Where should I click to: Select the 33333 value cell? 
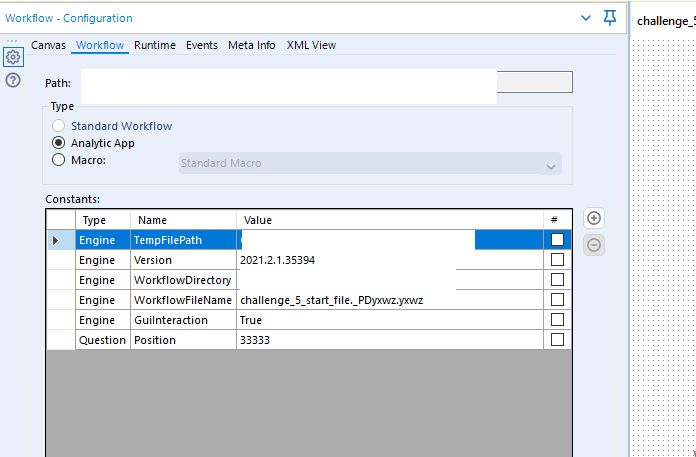390,340
